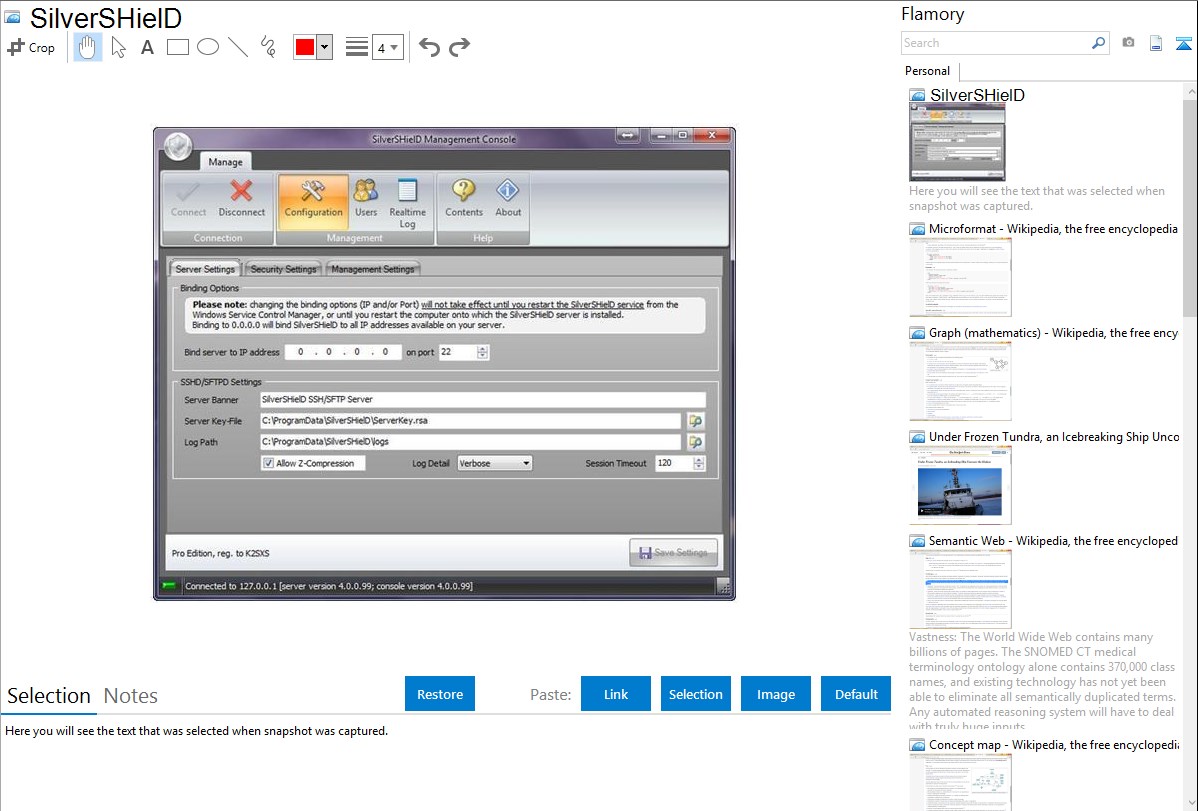Click the Server Banner text field
The height and width of the screenshot is (811, 1198).
[483, 400]
